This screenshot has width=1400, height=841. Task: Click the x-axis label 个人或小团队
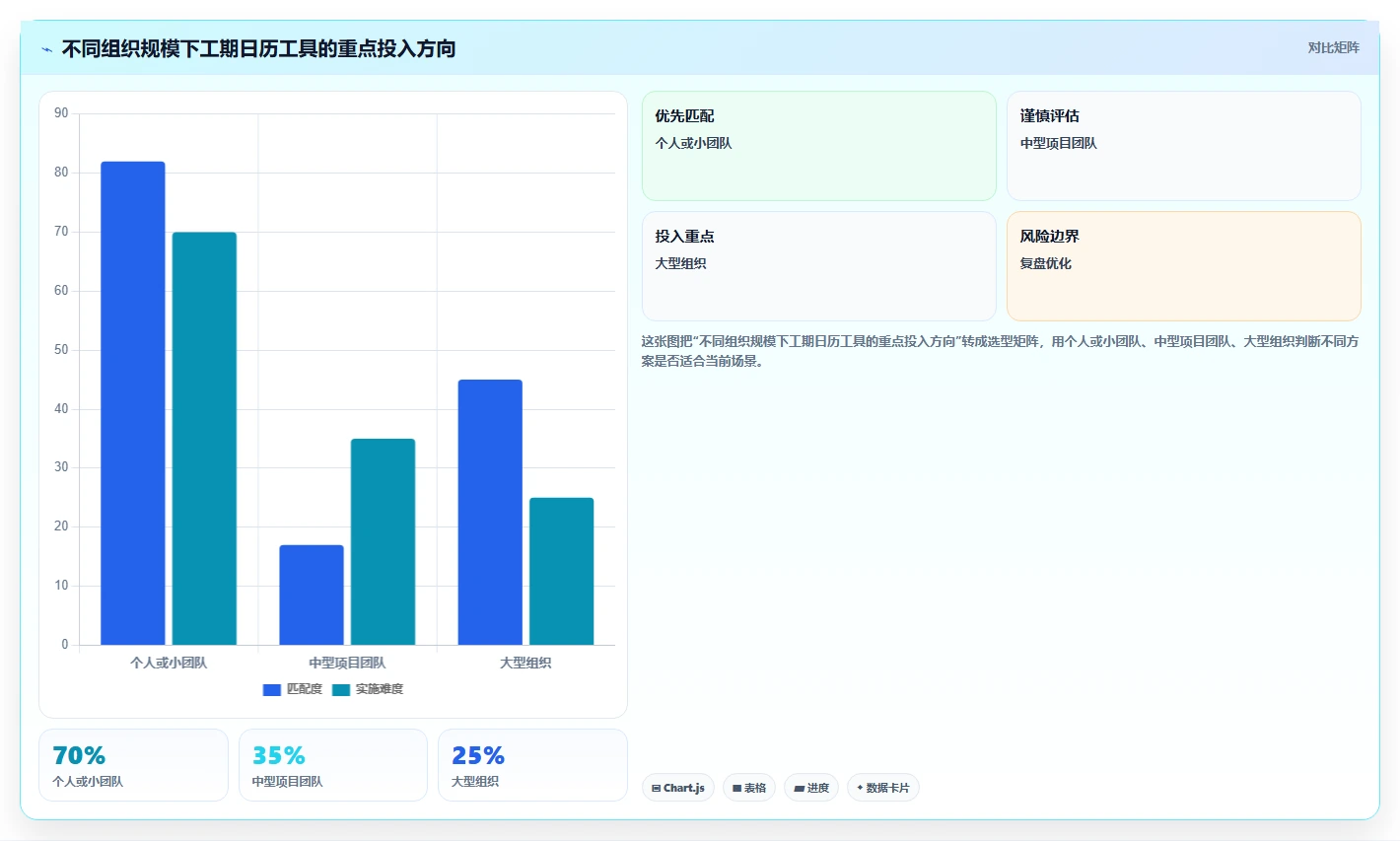pos(169,663)
